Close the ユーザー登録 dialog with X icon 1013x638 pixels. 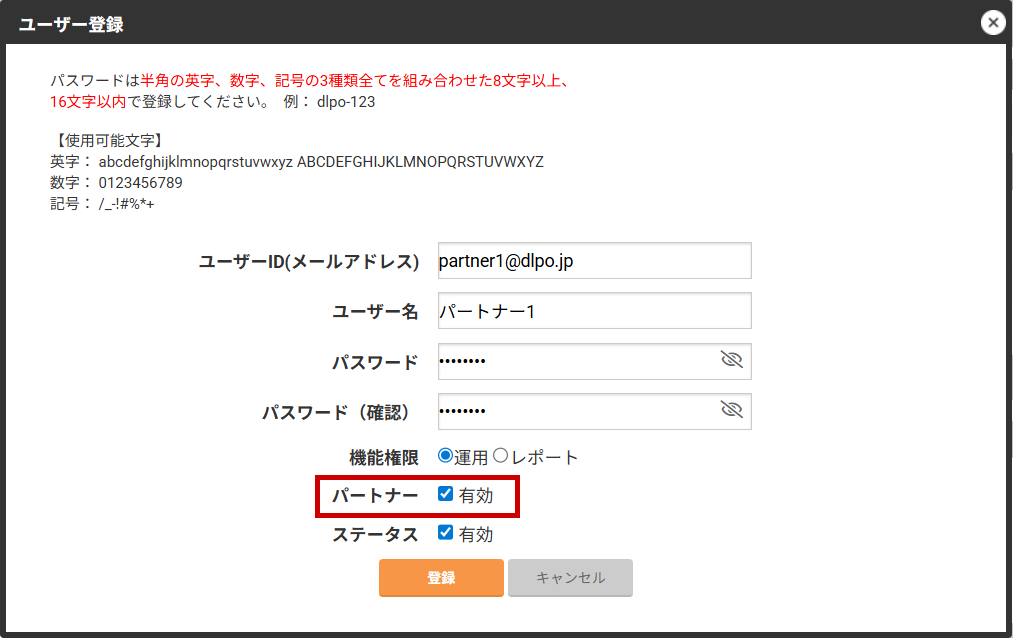tap(993, 23)
